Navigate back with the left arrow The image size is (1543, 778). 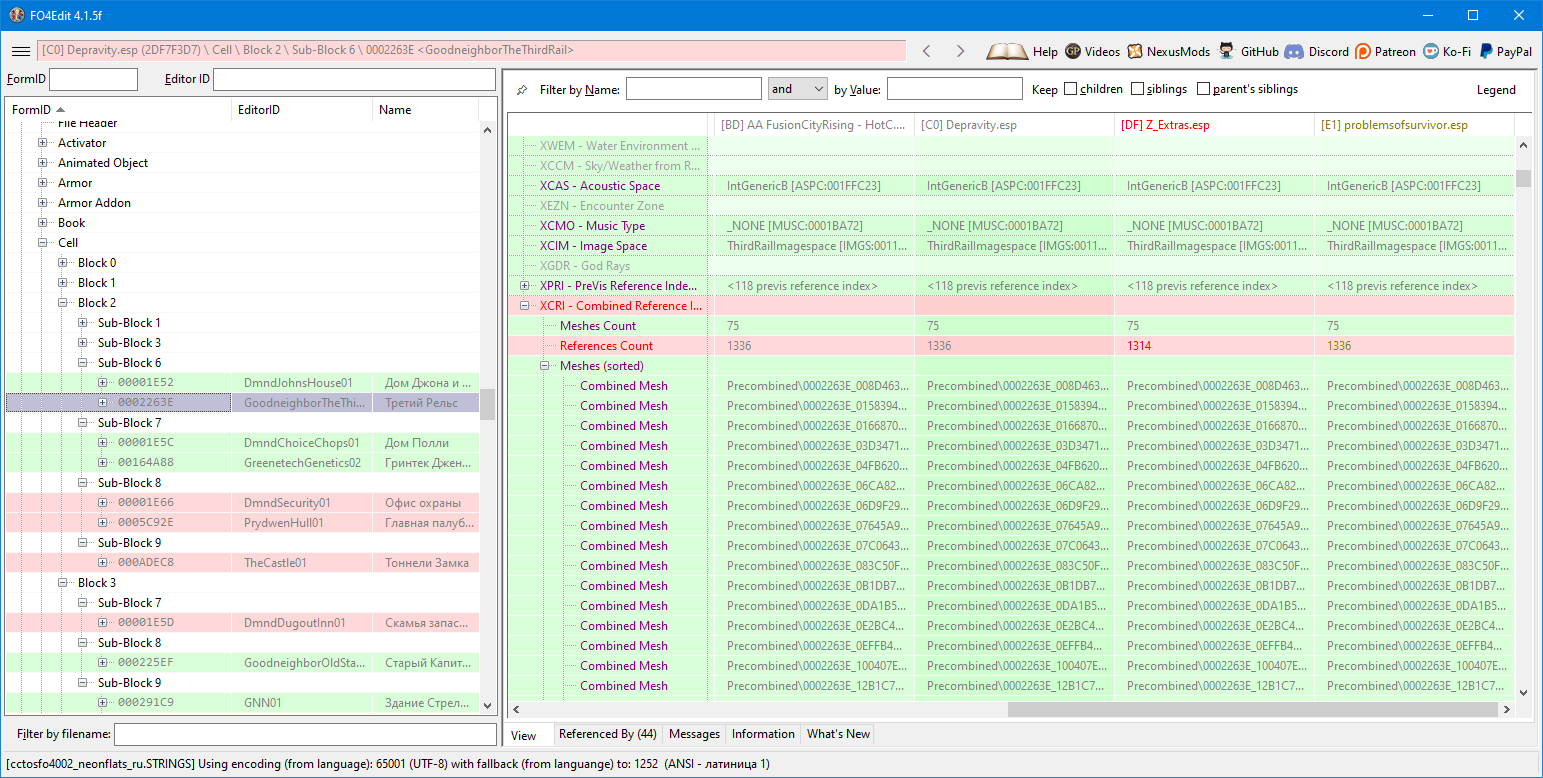click(x=927, y=51)
